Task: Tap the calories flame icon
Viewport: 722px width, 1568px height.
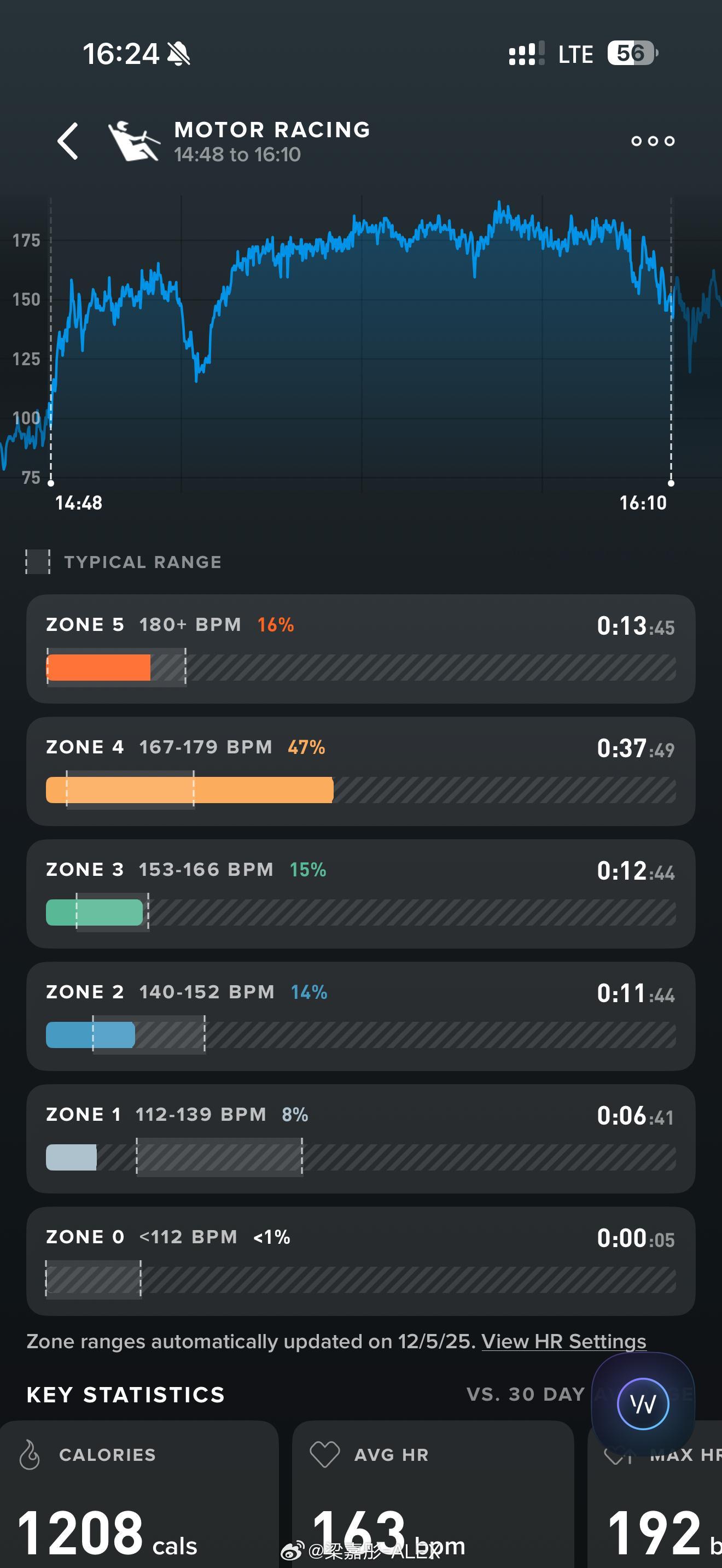Action: (x=29, y=1455)
